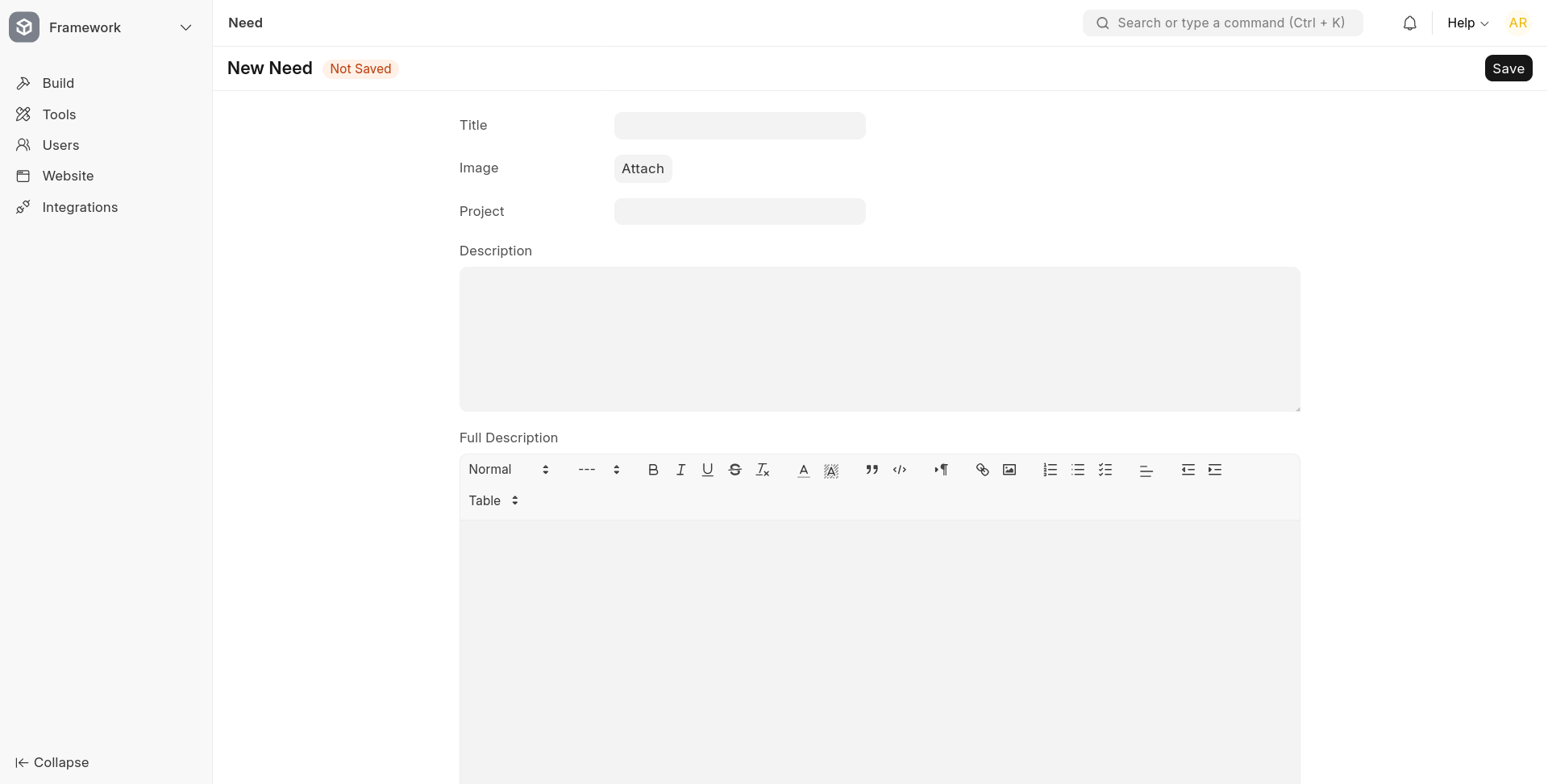Insert a blockquote
The height and width of the screenshot is (784, 1548).
[872, 470]
